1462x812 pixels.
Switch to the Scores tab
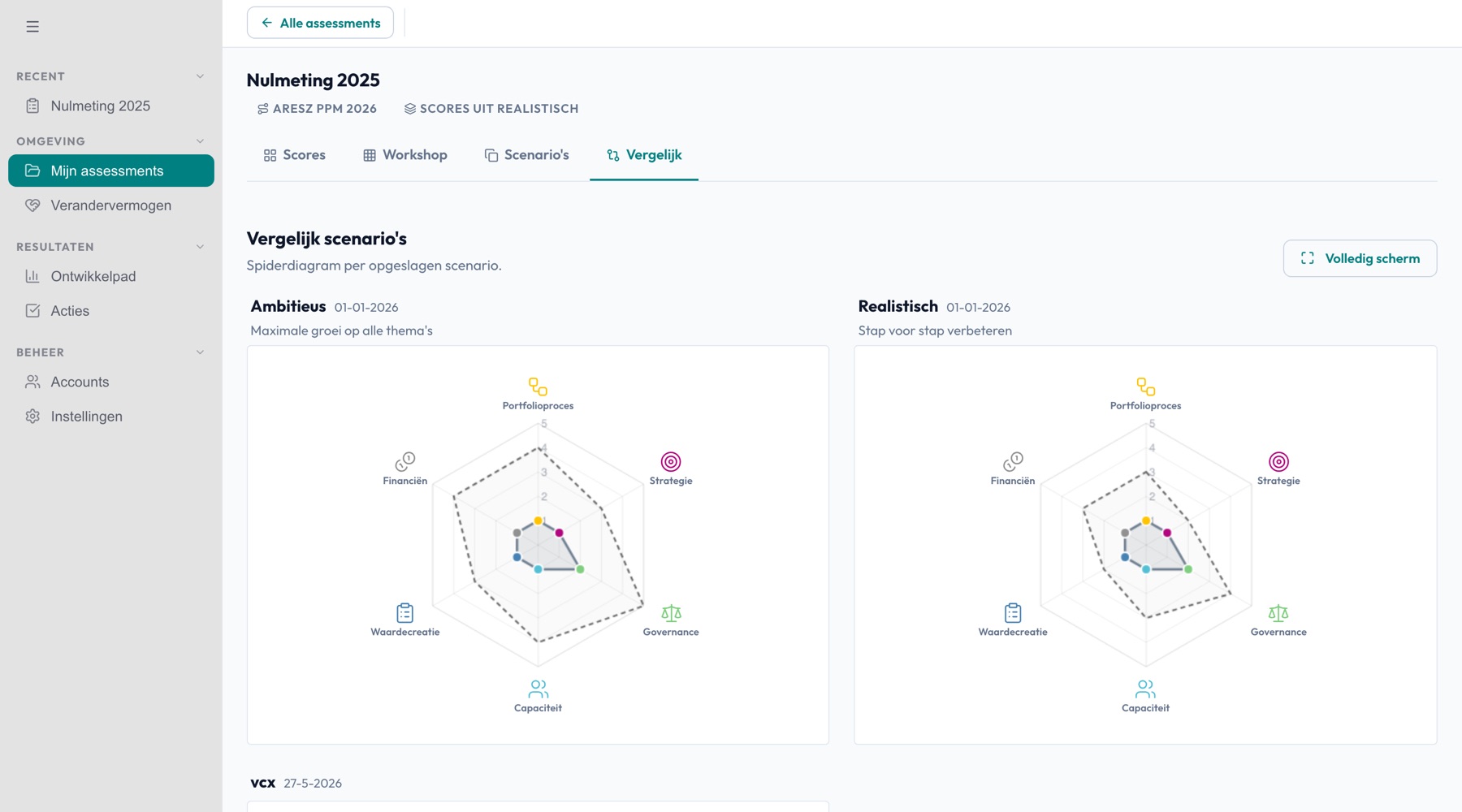(294, 155)
